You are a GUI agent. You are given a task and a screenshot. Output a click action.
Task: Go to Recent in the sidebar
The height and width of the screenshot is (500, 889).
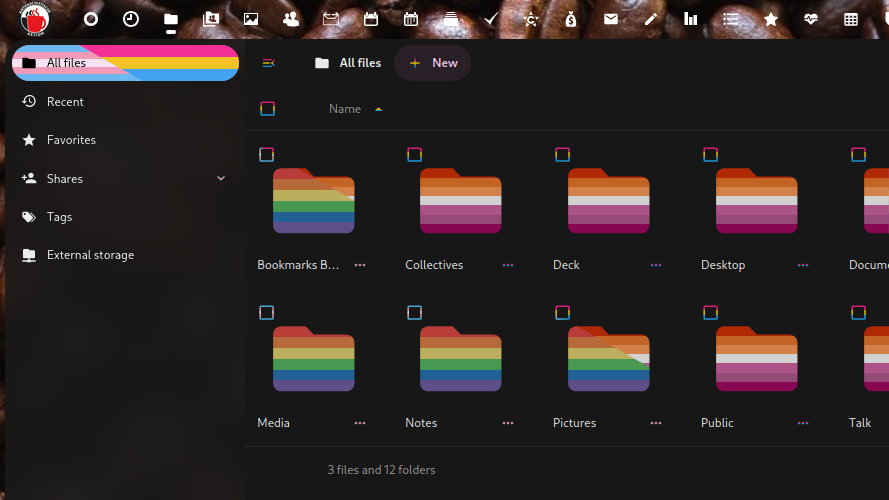point(125,101)
